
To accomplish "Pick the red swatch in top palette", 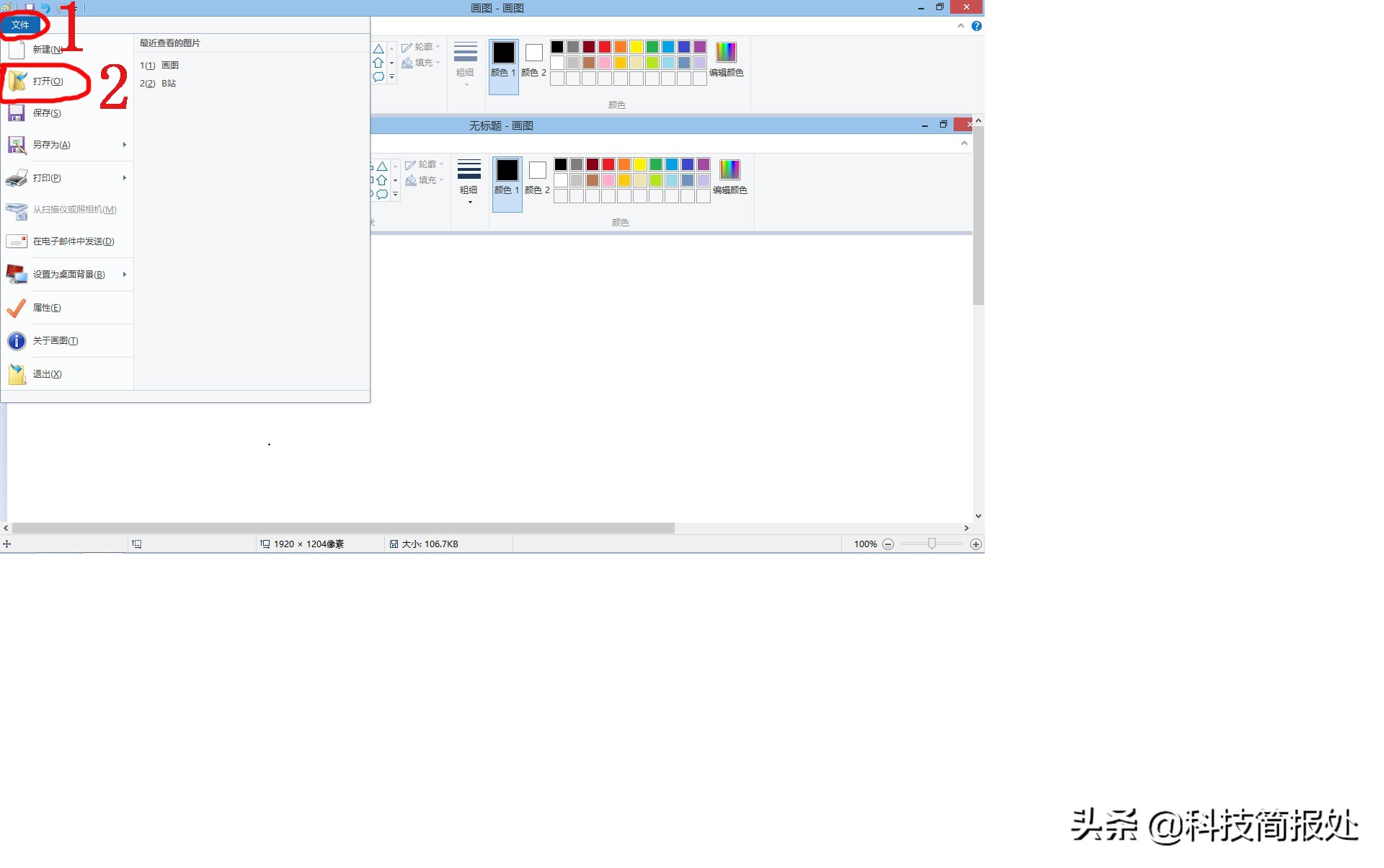I will pos(605,47).
